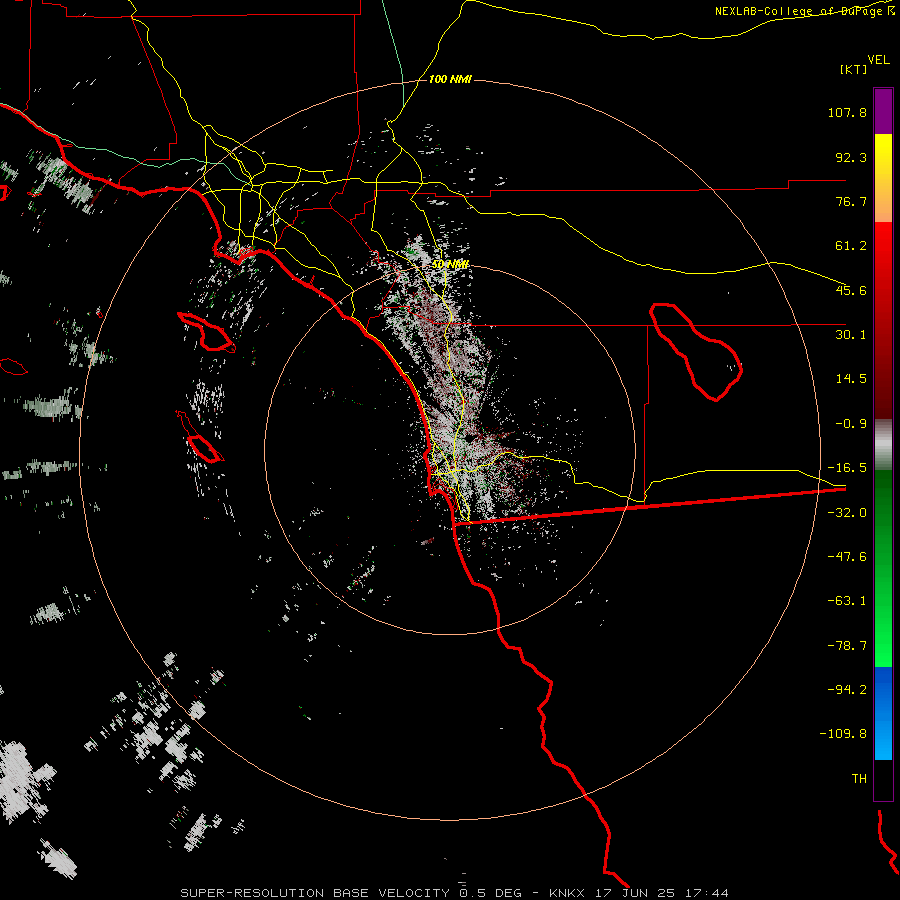
Task: Click the -63.1 legend value
Action: pyautogui.click(x=847, y=601)
